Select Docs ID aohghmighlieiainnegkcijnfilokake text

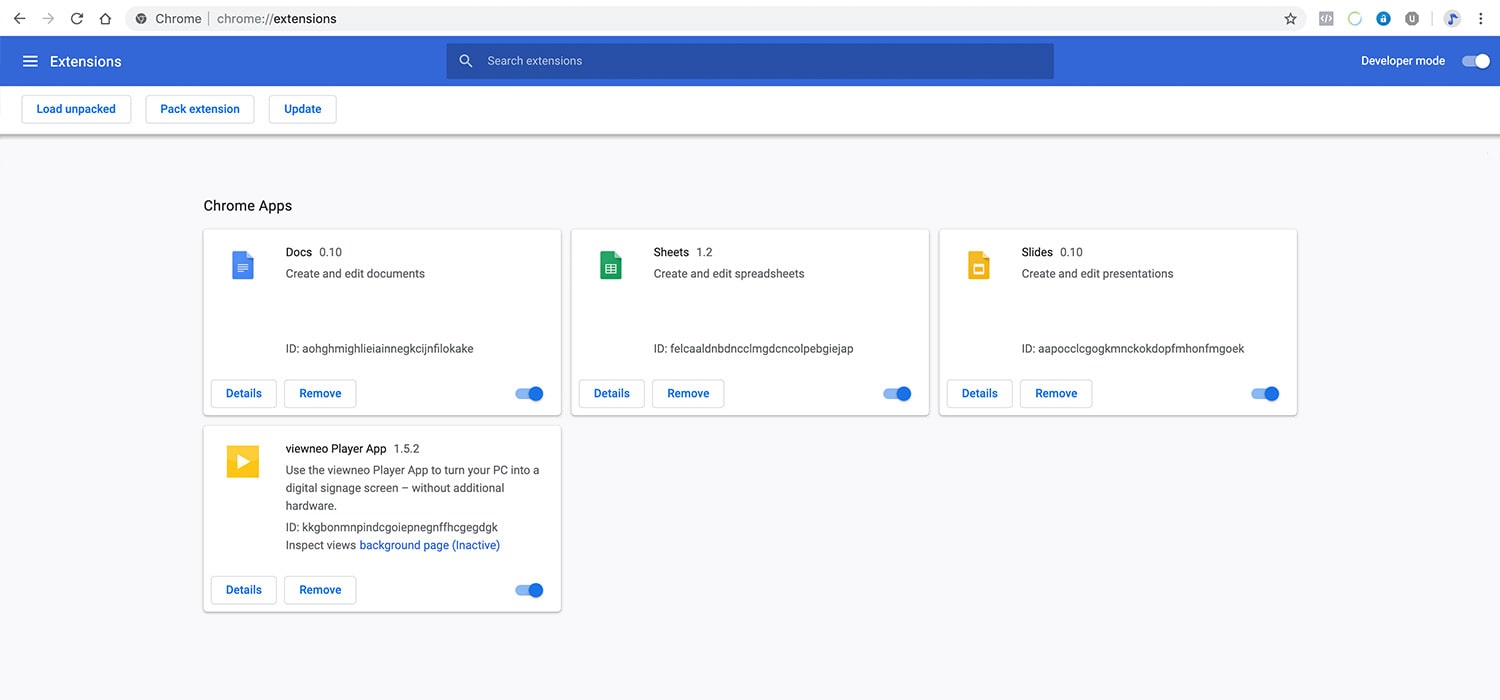(380, 349)
